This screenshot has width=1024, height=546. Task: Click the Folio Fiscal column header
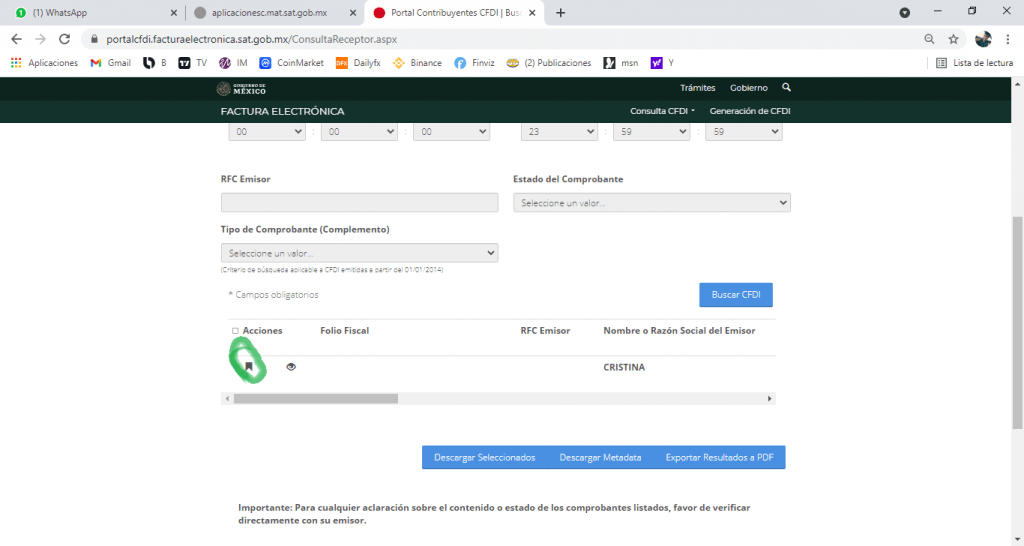pos(345,330)
